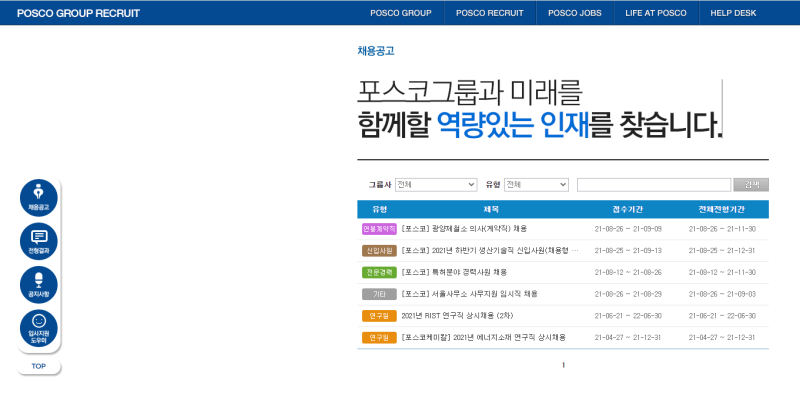Open HELP DESK menu
800x414 pixels.
735,13
